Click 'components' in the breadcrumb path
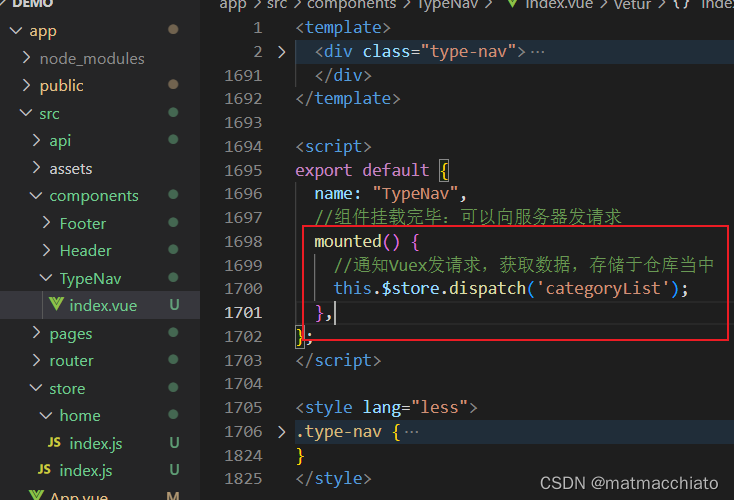The width and height of the screenshot is (734, 500). coord(352,5)
